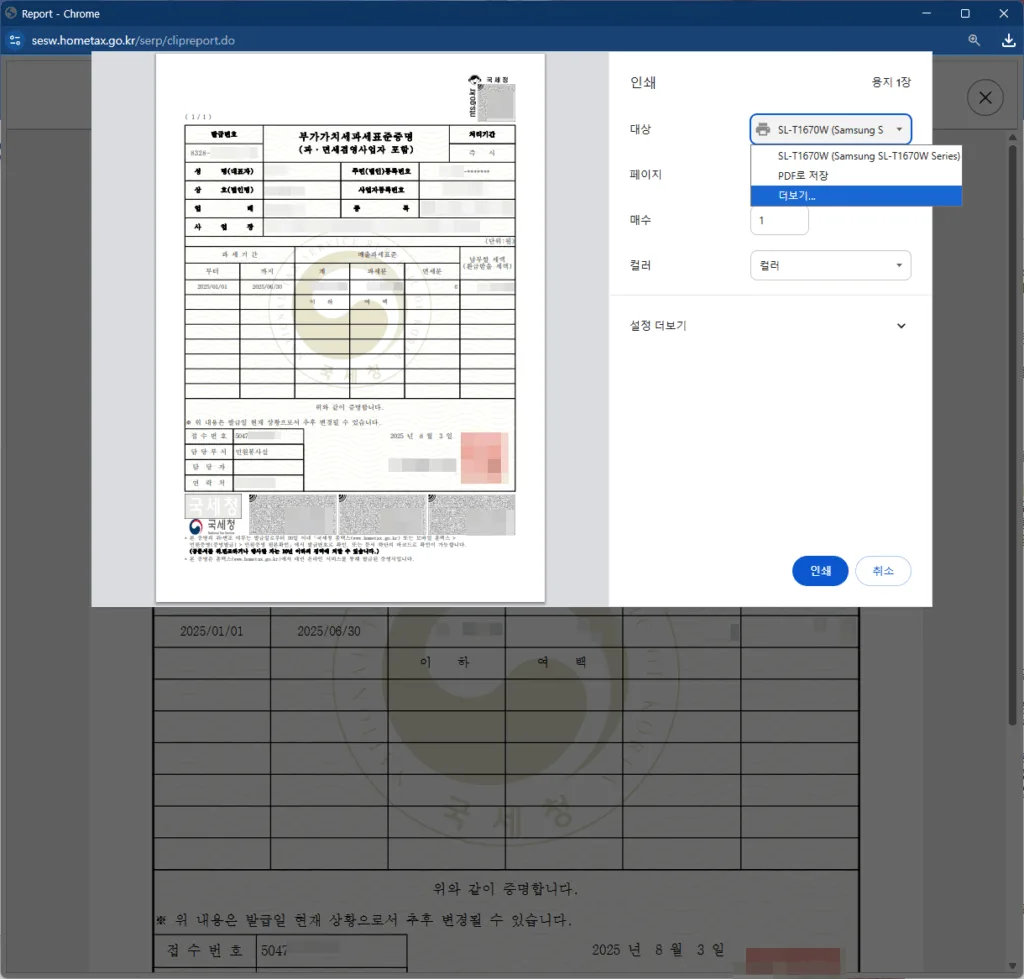Click the copies (매수) input field
The width and height of the screenshot is (1024, 979).
(779, 221)
